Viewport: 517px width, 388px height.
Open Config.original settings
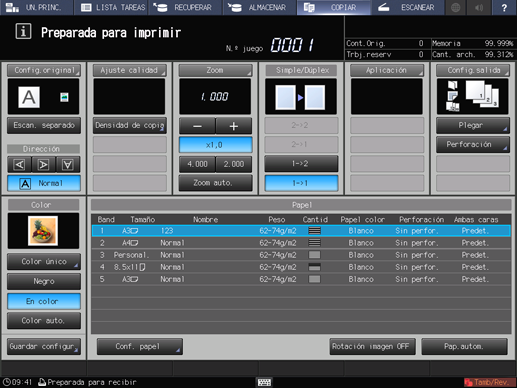click(x=44, y=70)
